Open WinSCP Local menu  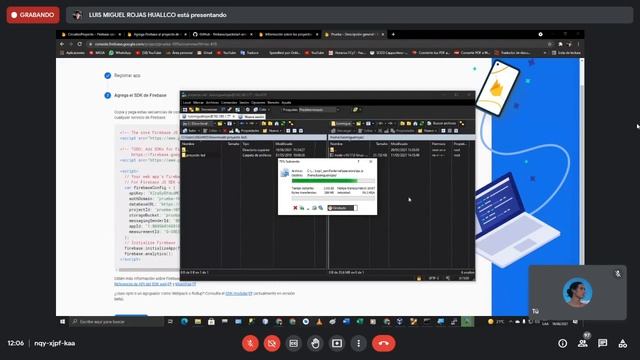coord(187,102)
